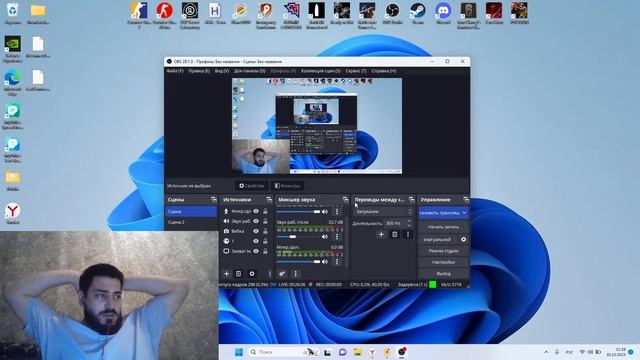Screen dimensions: 640x360
Task: Open mixer toolbar three-dot menu
Action: (296, 273)
